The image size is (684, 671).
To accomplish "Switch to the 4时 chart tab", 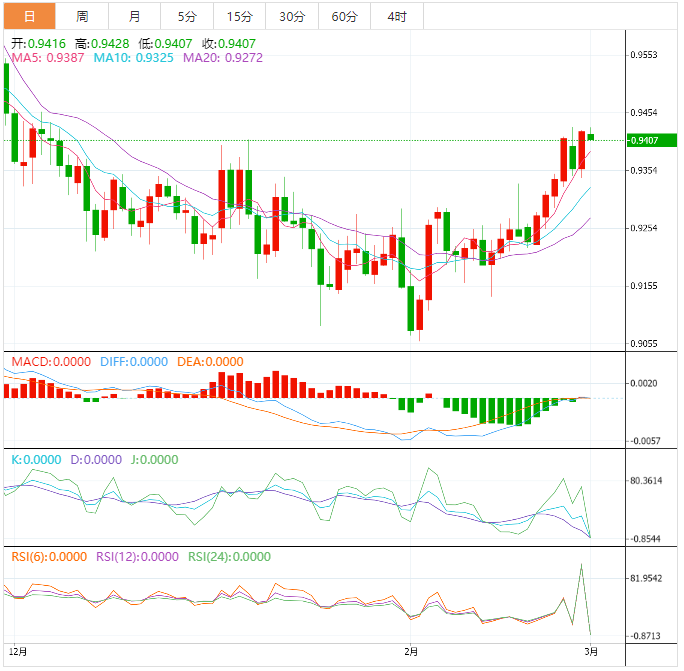I will click(396, 17).
